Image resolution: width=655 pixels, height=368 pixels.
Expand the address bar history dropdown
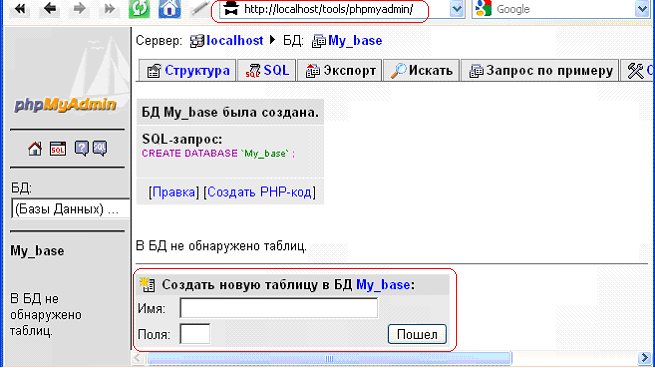pyautogui.click(x=457, y=9)
